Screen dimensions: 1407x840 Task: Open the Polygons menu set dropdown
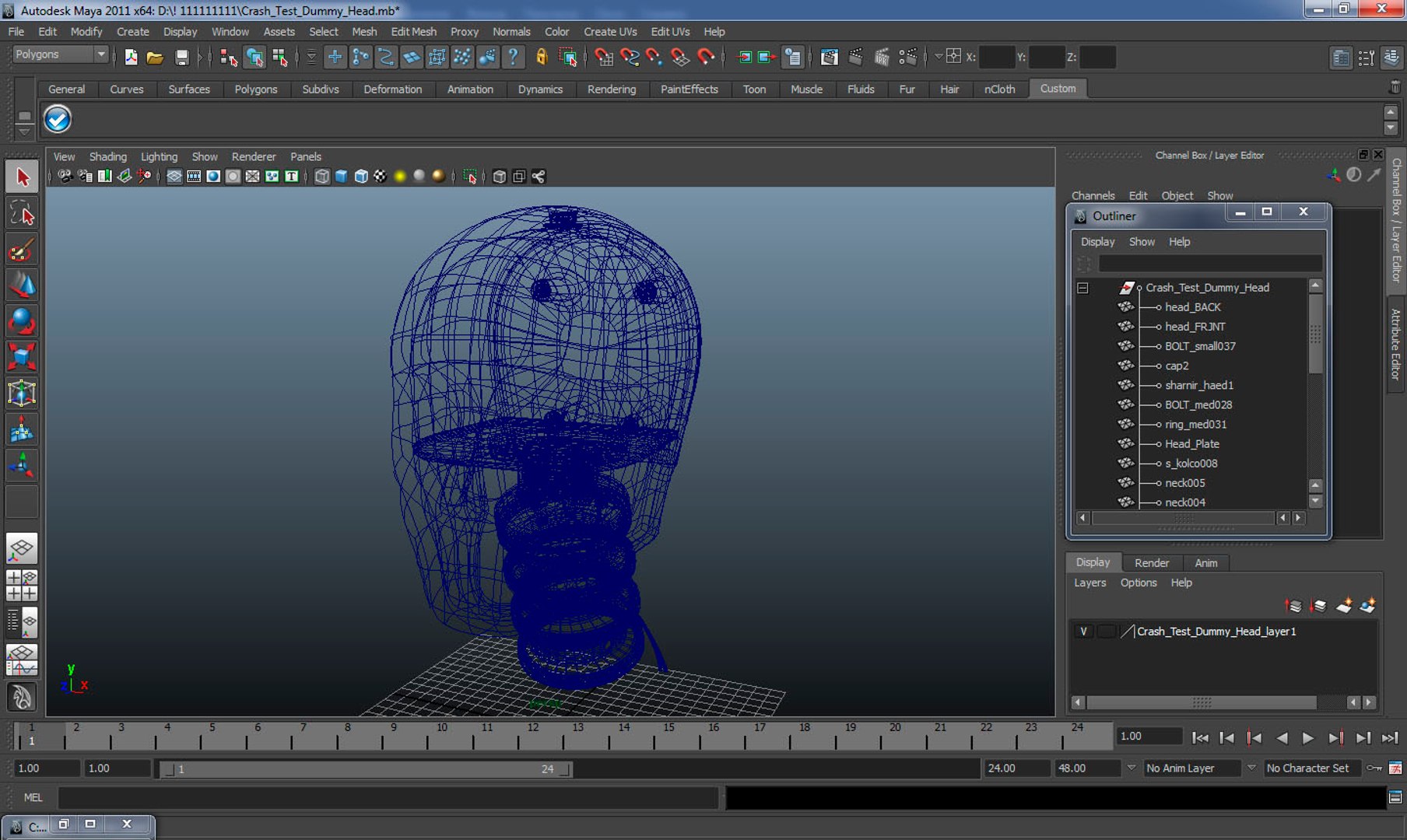[x=60, y=54]
